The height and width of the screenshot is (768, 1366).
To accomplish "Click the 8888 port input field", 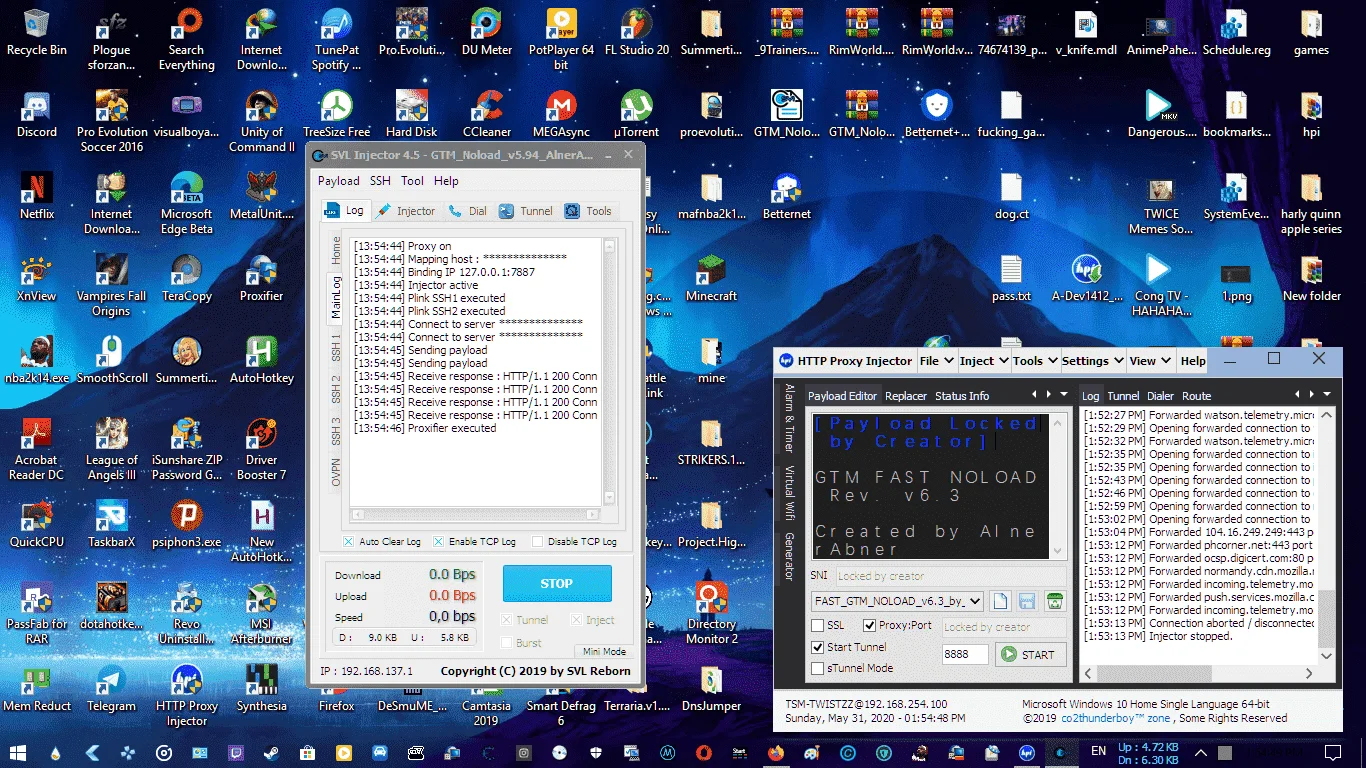I will (x=964, y=654).
